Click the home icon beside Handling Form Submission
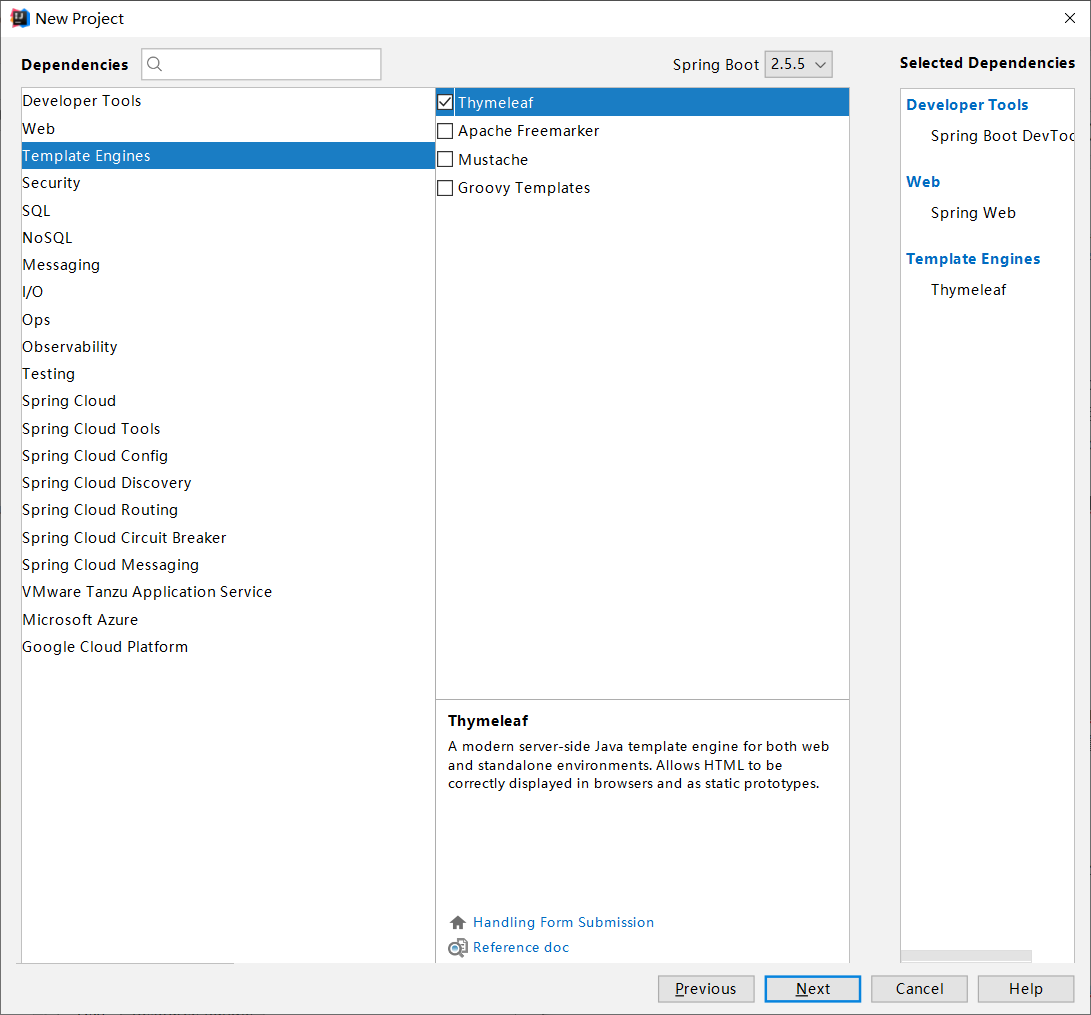 457,922
